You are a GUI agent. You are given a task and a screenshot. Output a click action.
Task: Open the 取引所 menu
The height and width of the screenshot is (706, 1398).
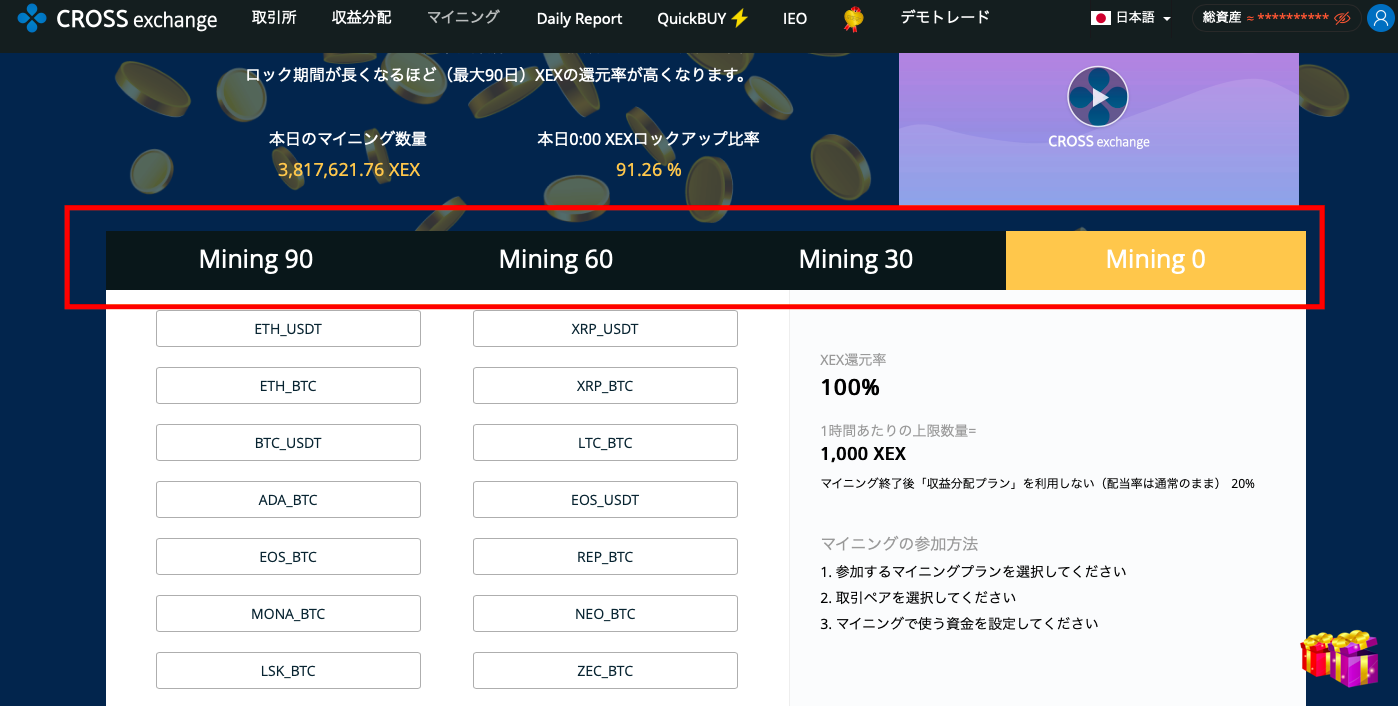pyautogui.click(x=273, y=17)
